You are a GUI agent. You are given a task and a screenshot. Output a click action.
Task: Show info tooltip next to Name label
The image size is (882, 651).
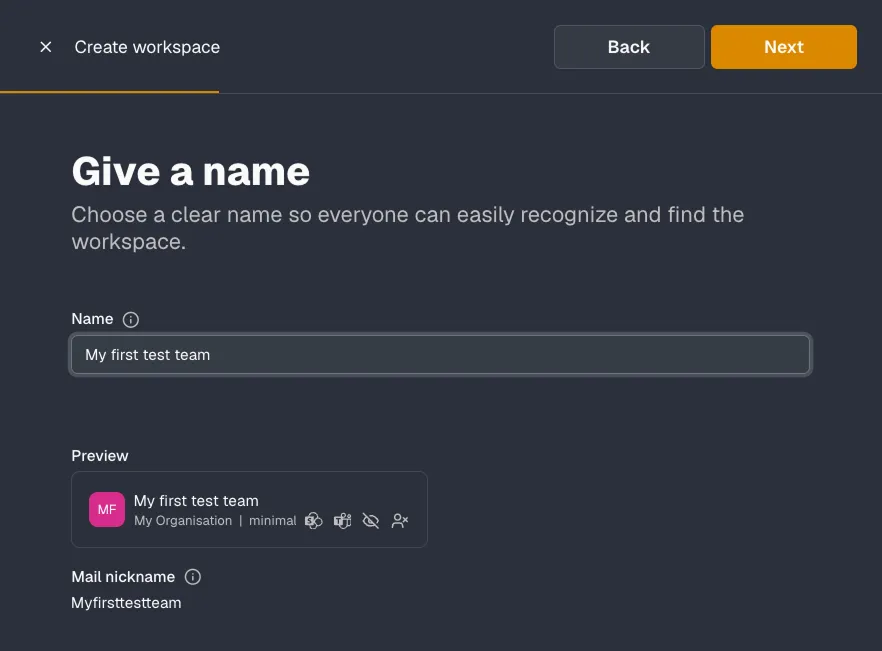[130, 320]
